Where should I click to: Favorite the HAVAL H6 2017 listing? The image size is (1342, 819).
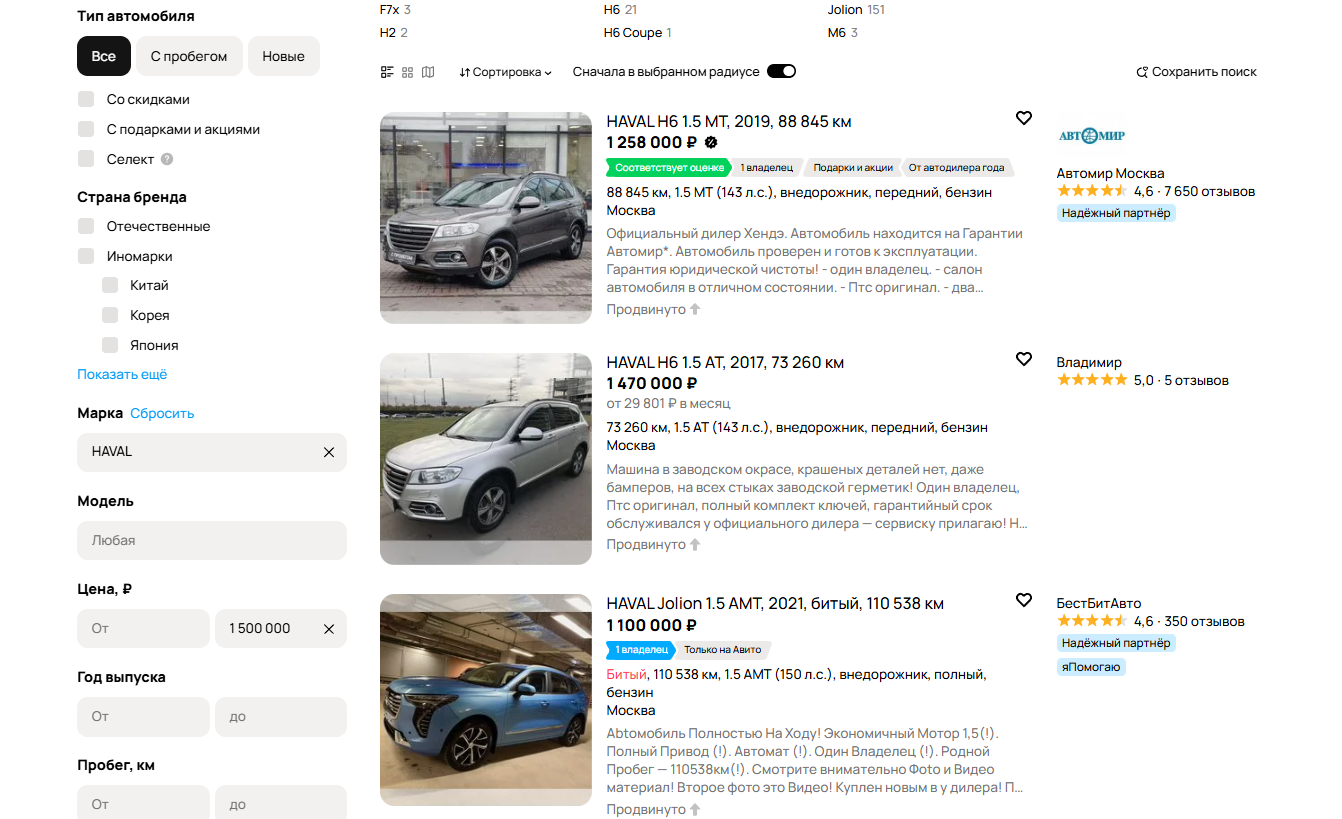pos(1023,359)
